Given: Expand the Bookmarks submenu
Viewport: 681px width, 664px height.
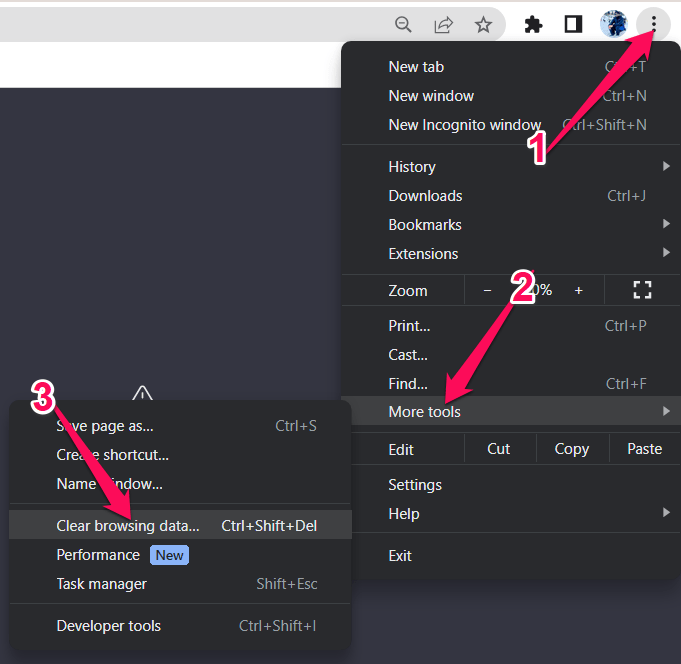Looking at the screenshot, I should (x=511, y=225).
